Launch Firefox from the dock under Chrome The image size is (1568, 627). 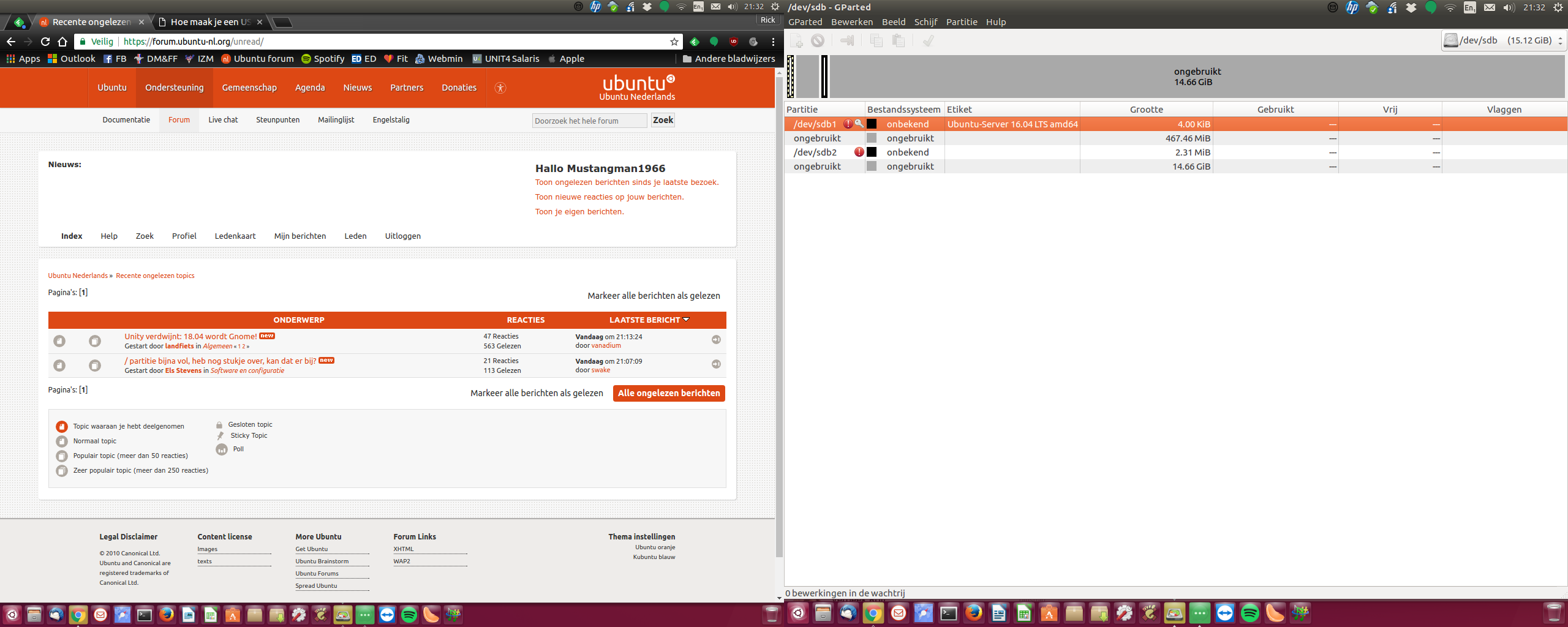click(x=167, y=615)
